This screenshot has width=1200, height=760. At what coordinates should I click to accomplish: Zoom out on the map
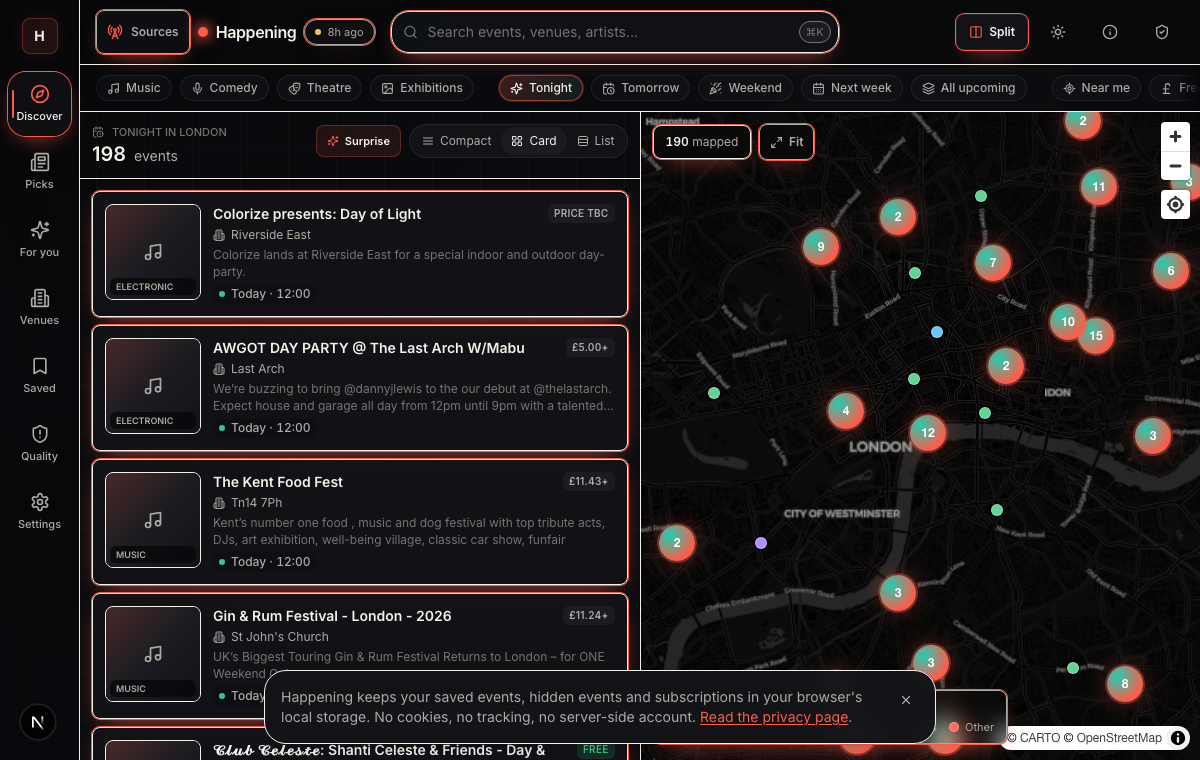(1175, 166)
